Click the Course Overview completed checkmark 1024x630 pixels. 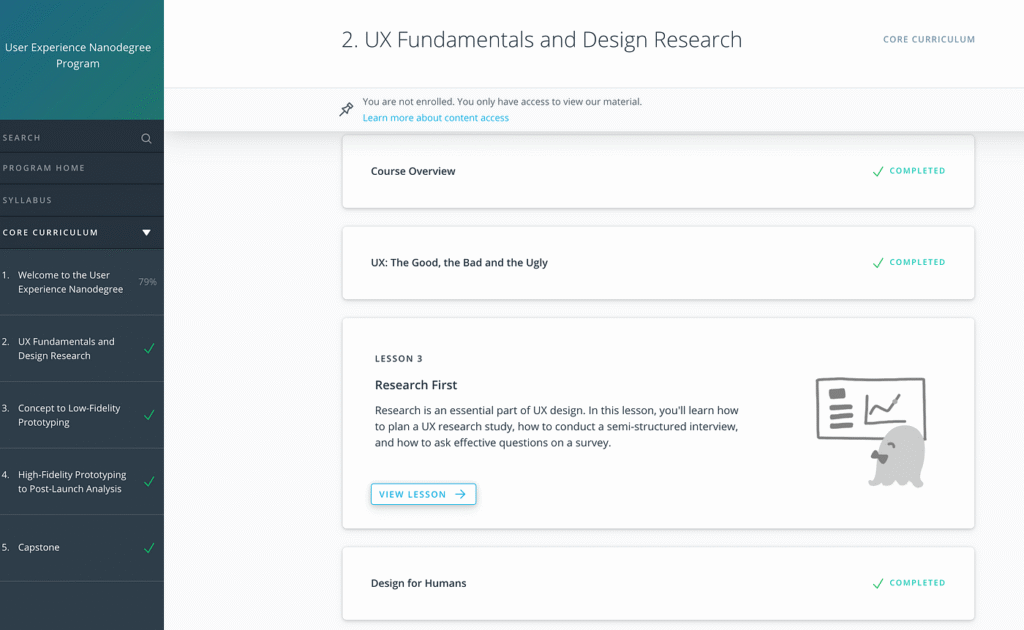point(878,171)
